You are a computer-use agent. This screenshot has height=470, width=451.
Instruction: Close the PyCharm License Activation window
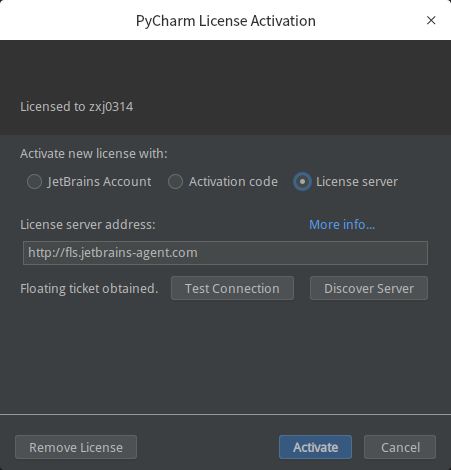pos(431,20)
